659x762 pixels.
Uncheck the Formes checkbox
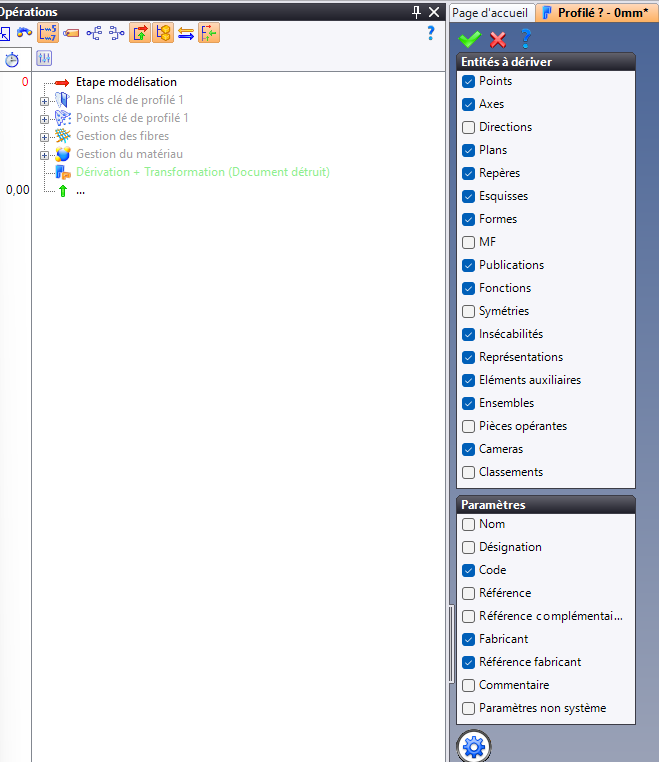coord(468,219)
